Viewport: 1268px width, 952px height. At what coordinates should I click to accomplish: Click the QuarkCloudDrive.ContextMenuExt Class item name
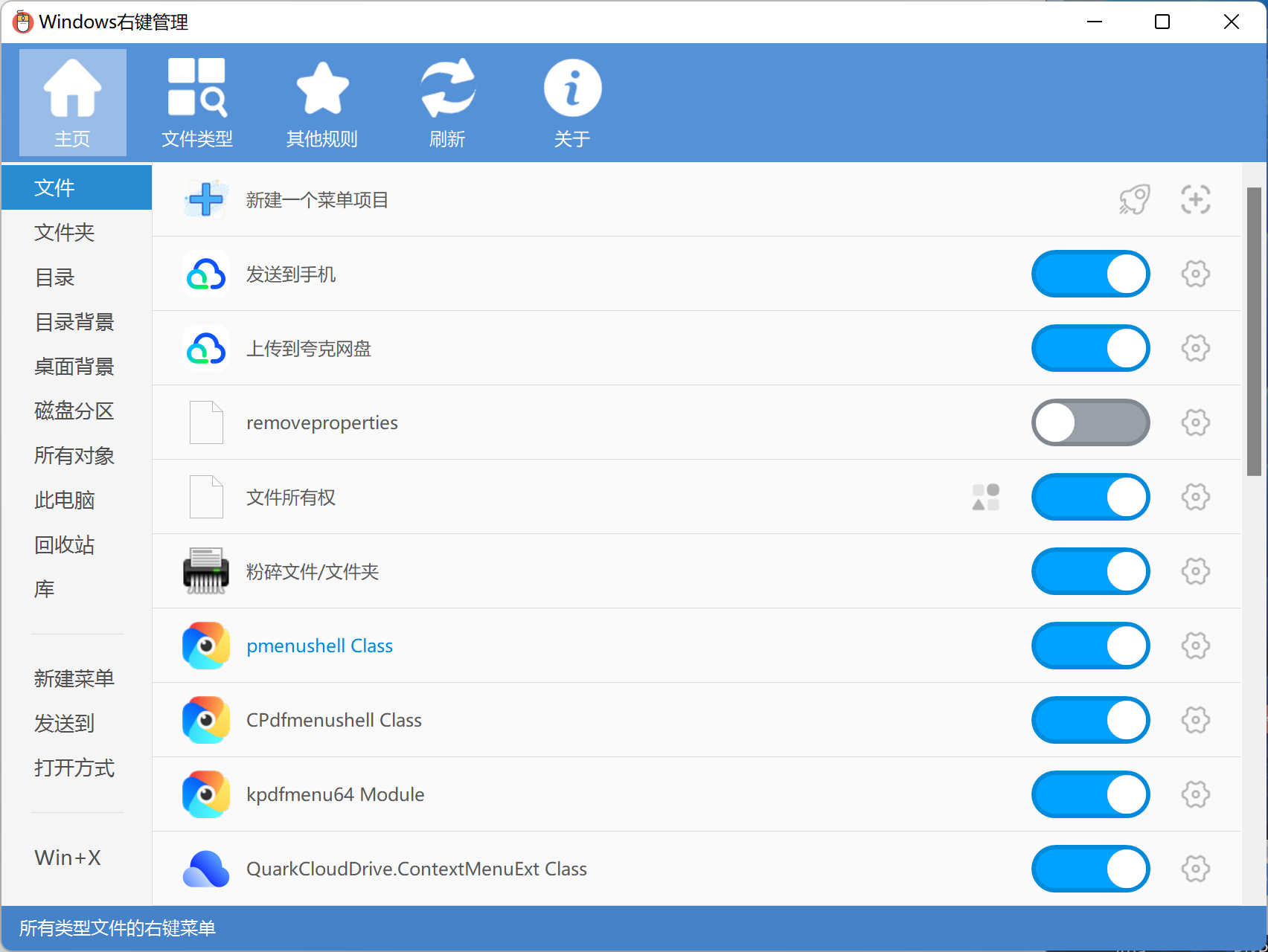[x=417, y=869]
